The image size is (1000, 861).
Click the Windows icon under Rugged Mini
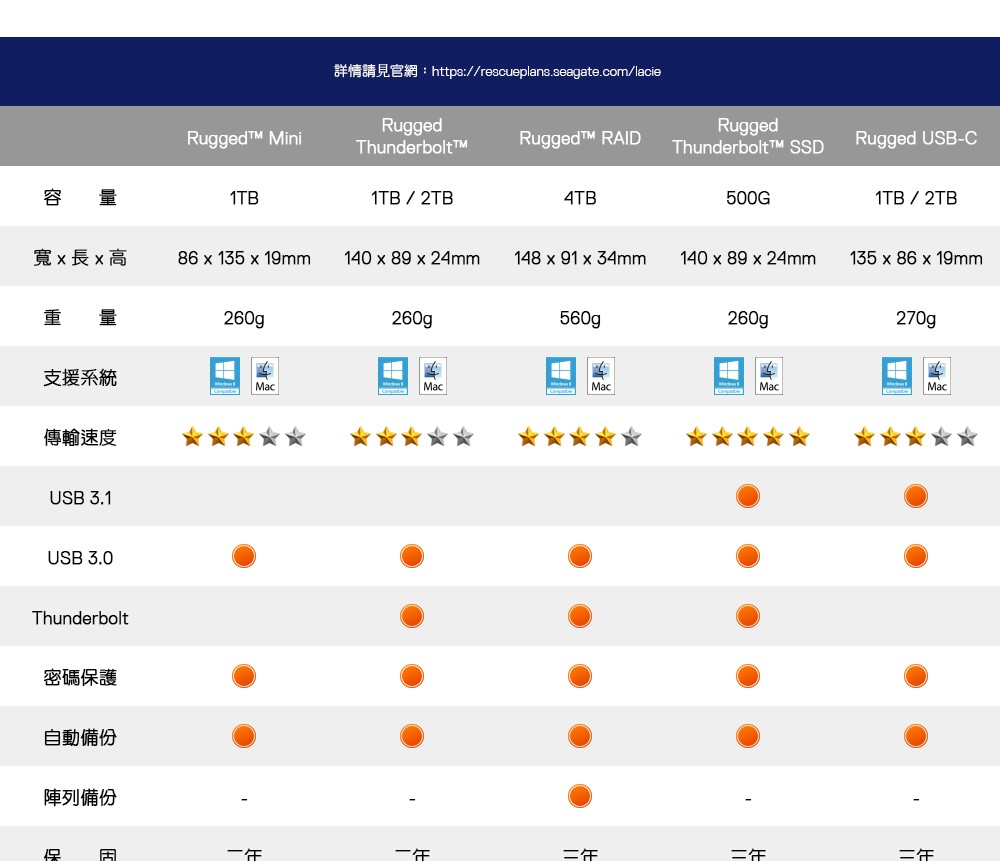pos(225,376)
